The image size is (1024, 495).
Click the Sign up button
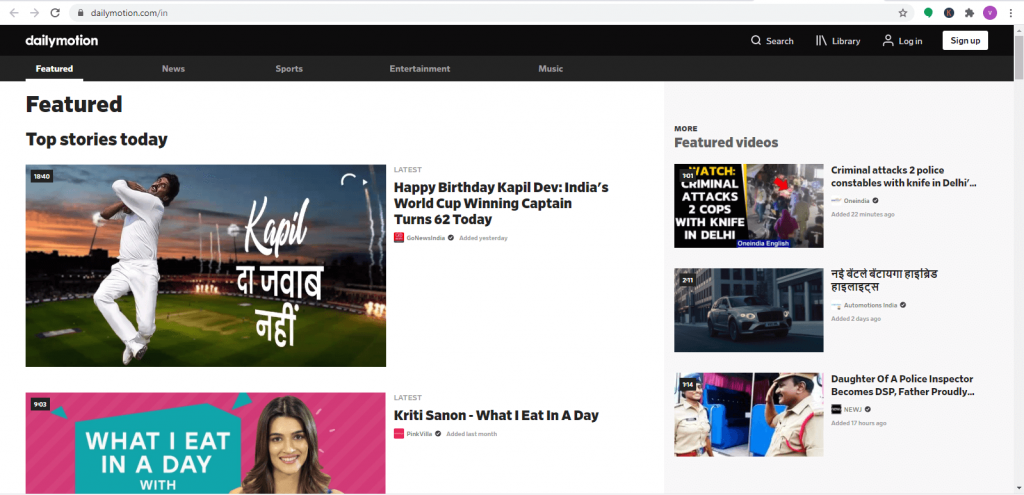click(x=965, y=40)
